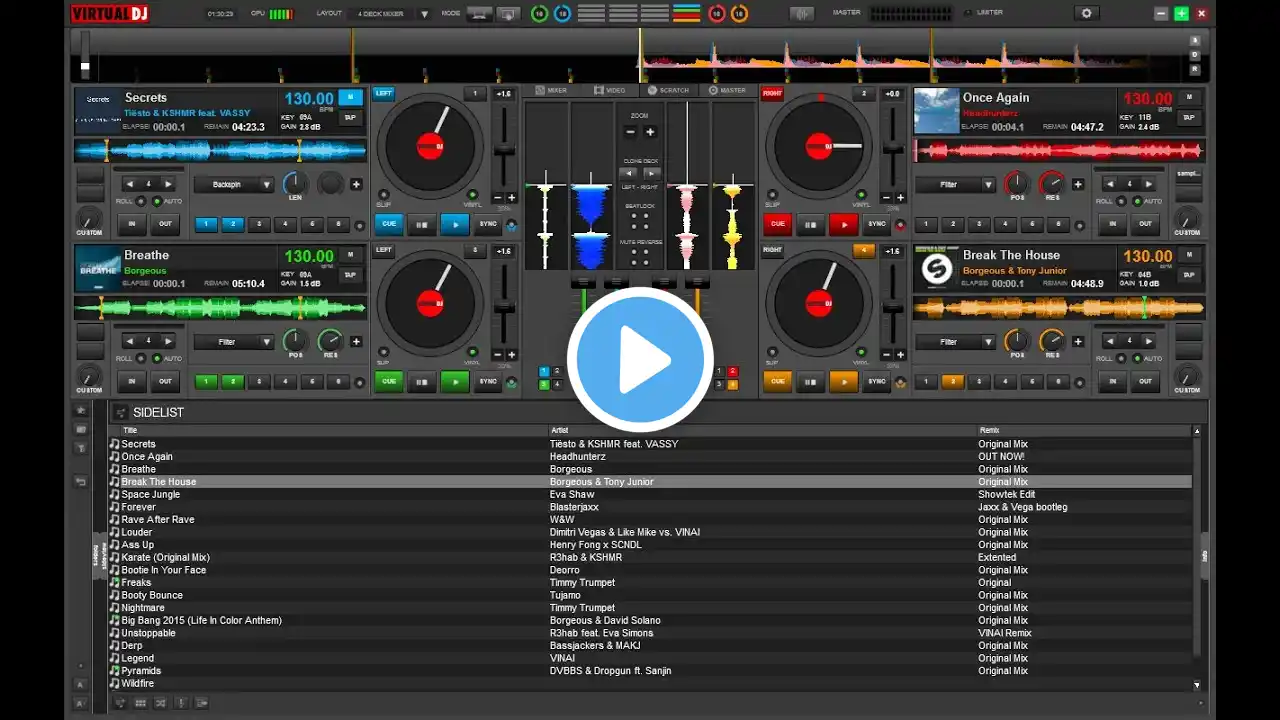Click the plus icon beside Backspin effect knobs
This screenshot has height=720, width=1280.
pos(356,184)
